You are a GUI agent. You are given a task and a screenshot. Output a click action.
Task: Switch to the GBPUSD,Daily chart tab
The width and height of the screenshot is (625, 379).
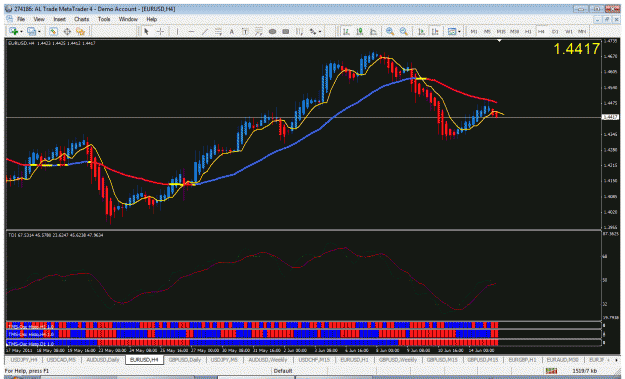(185, 360)
